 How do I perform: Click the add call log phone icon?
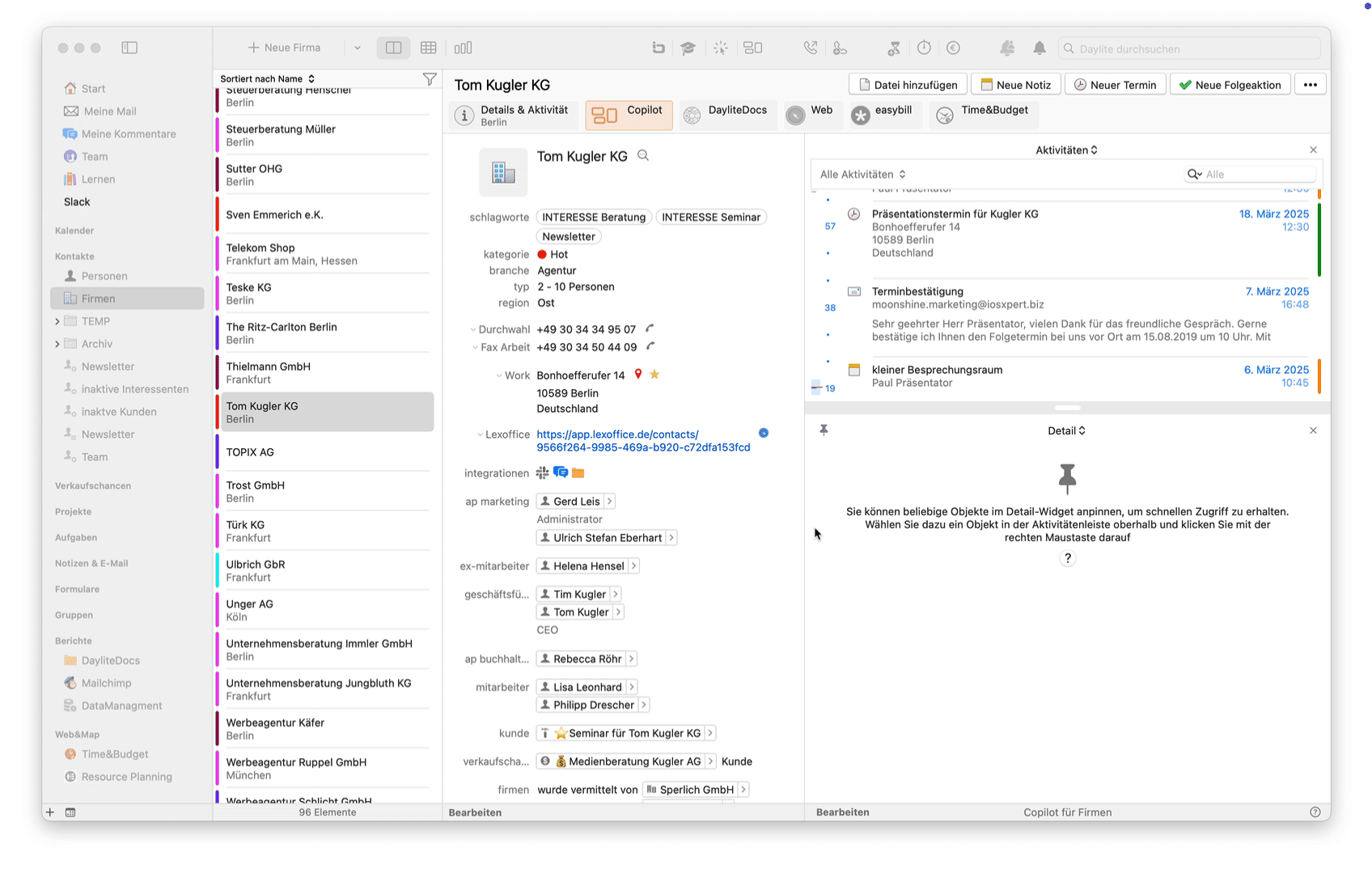tap(841, 49)
